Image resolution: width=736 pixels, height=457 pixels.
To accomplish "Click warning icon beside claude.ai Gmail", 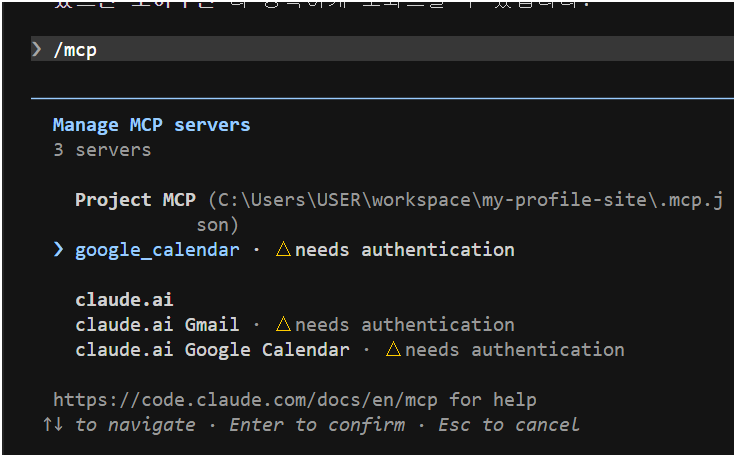I will 283,324.
